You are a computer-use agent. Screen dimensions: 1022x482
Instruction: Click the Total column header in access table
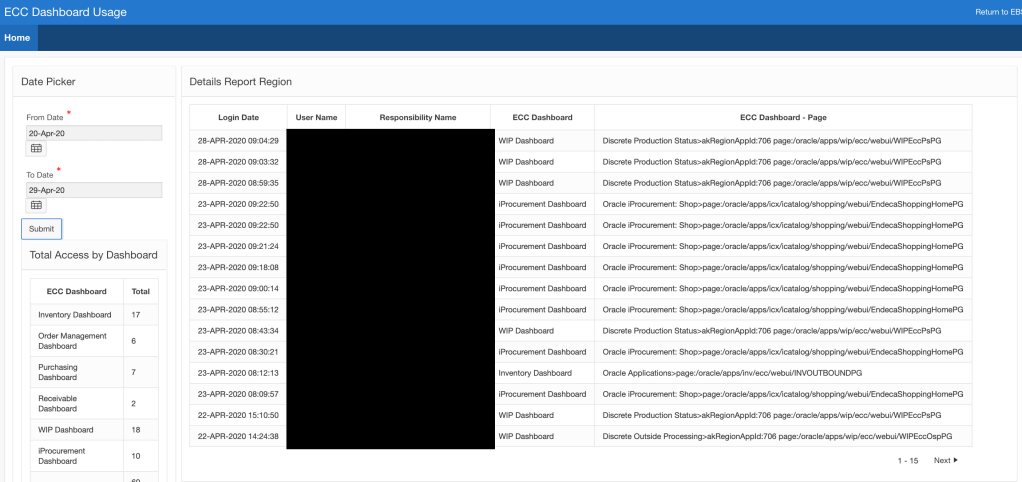141,292
